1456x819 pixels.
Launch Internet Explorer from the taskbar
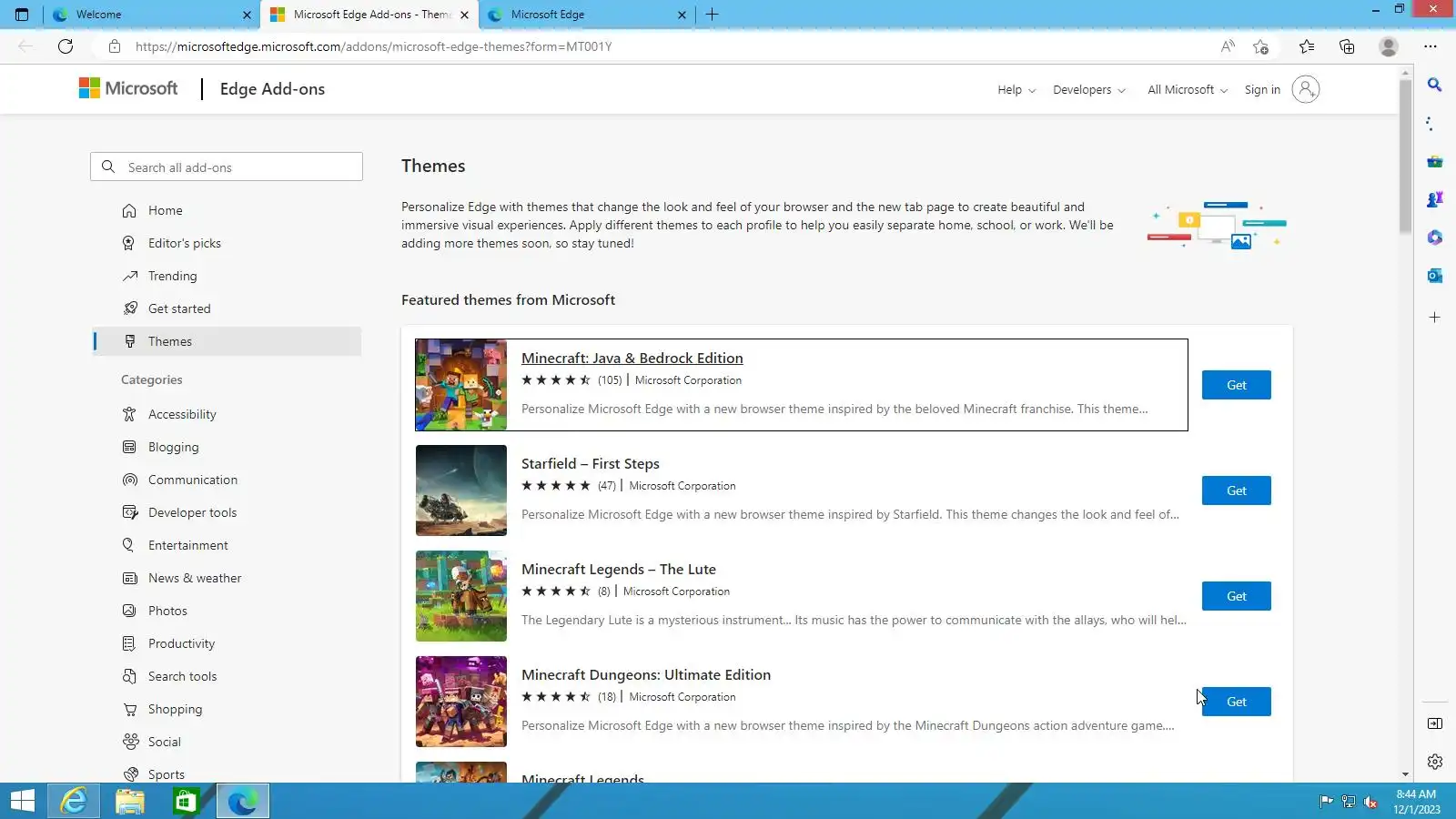(x=74, y=801)
